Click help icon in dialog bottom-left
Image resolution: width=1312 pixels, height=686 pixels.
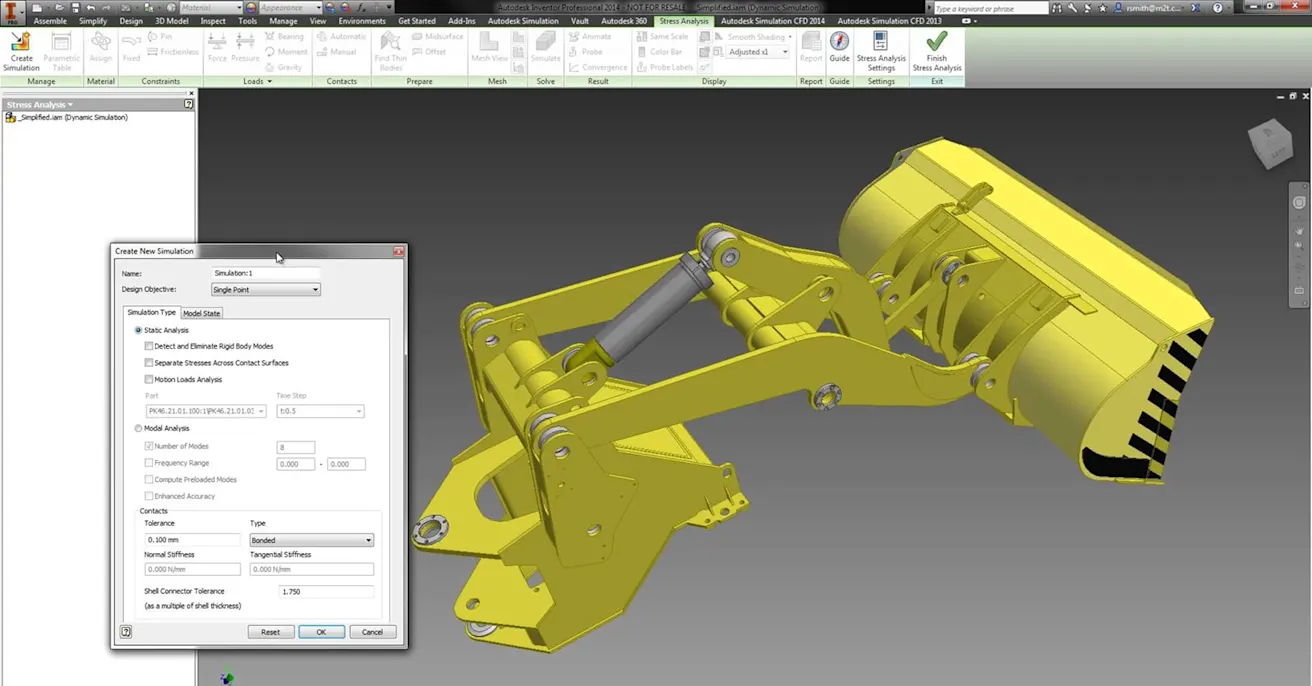tap(126, 632)
